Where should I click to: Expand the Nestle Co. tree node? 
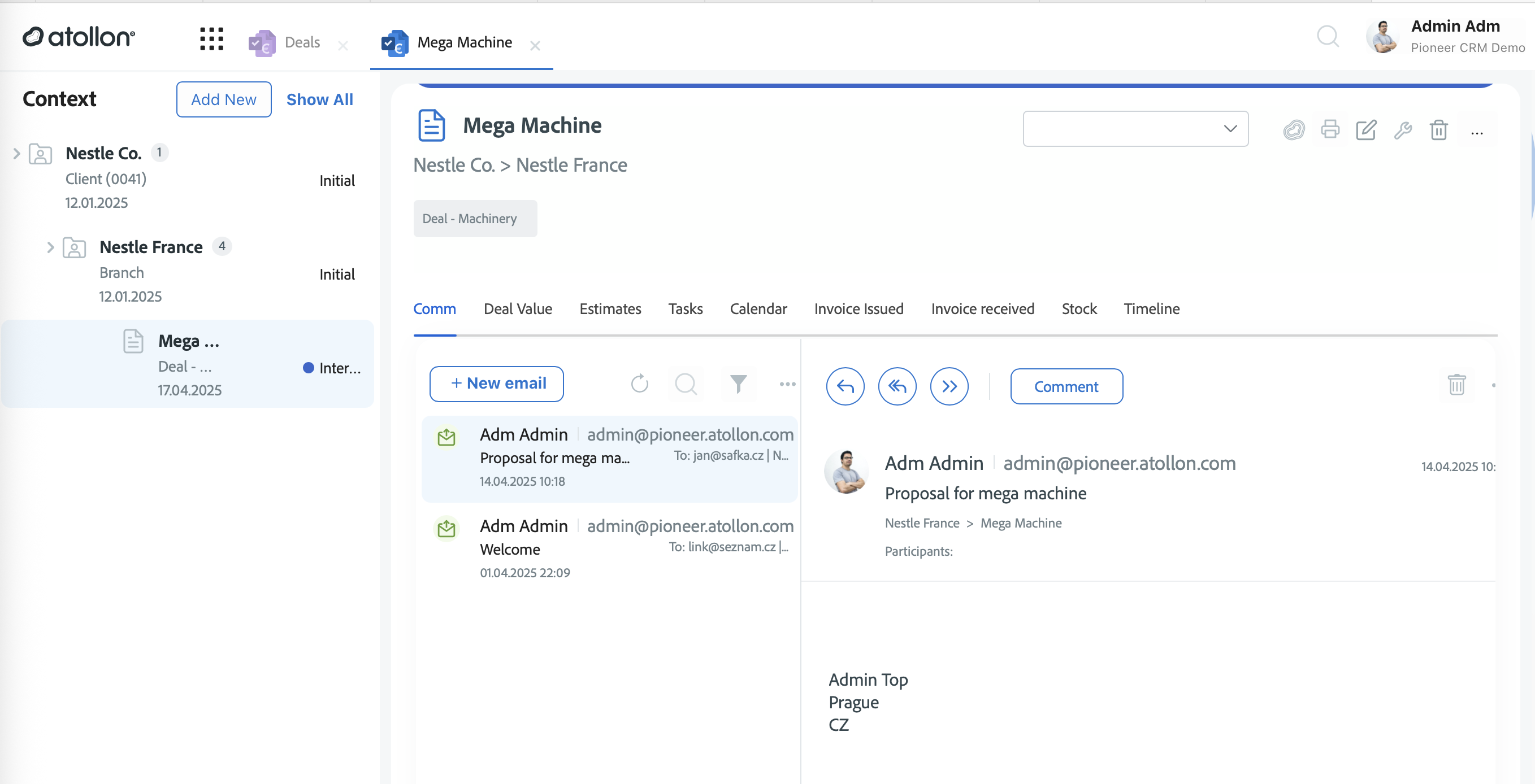click(x=17, y=154)
